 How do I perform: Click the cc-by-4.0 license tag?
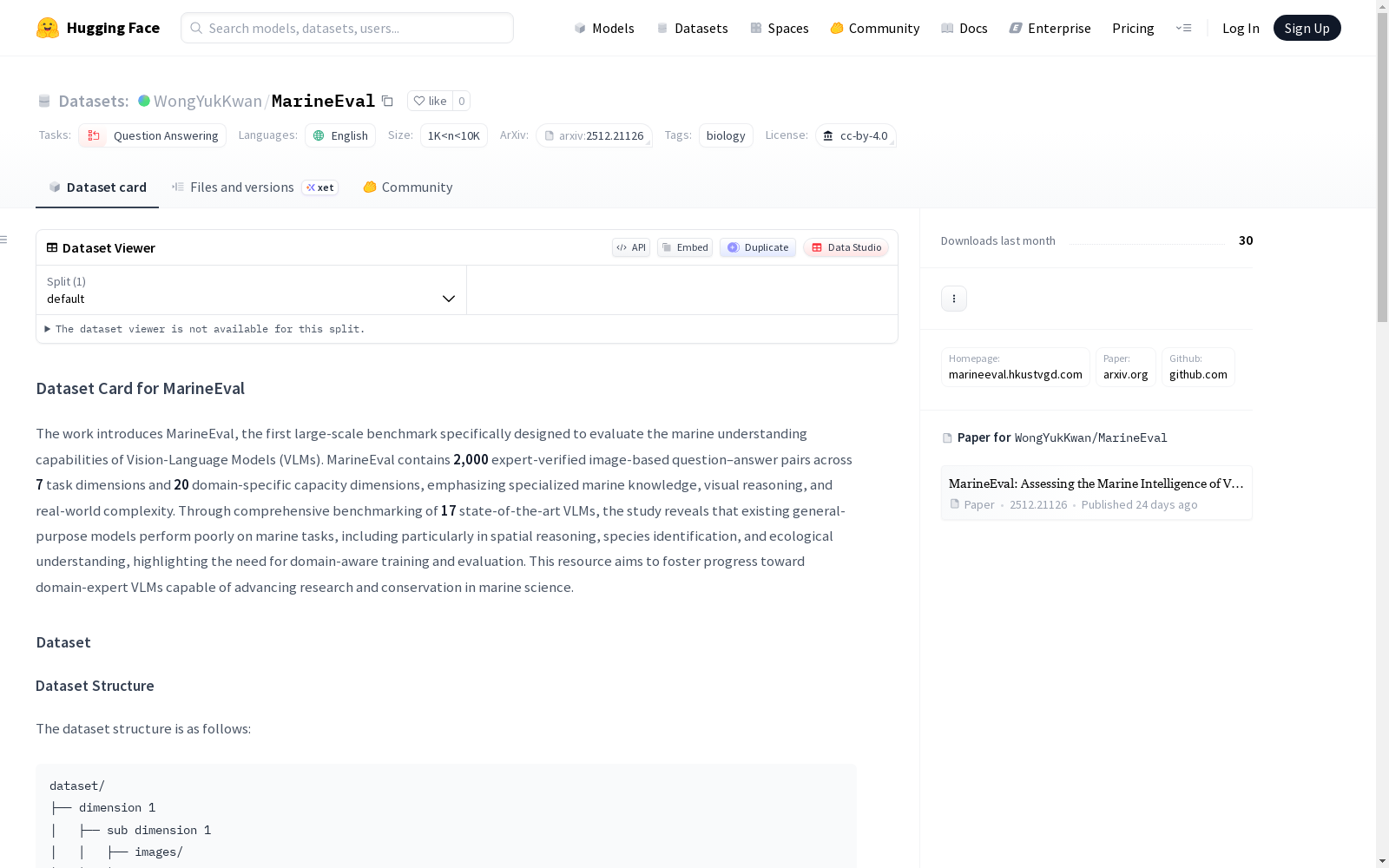pos(855,135)
